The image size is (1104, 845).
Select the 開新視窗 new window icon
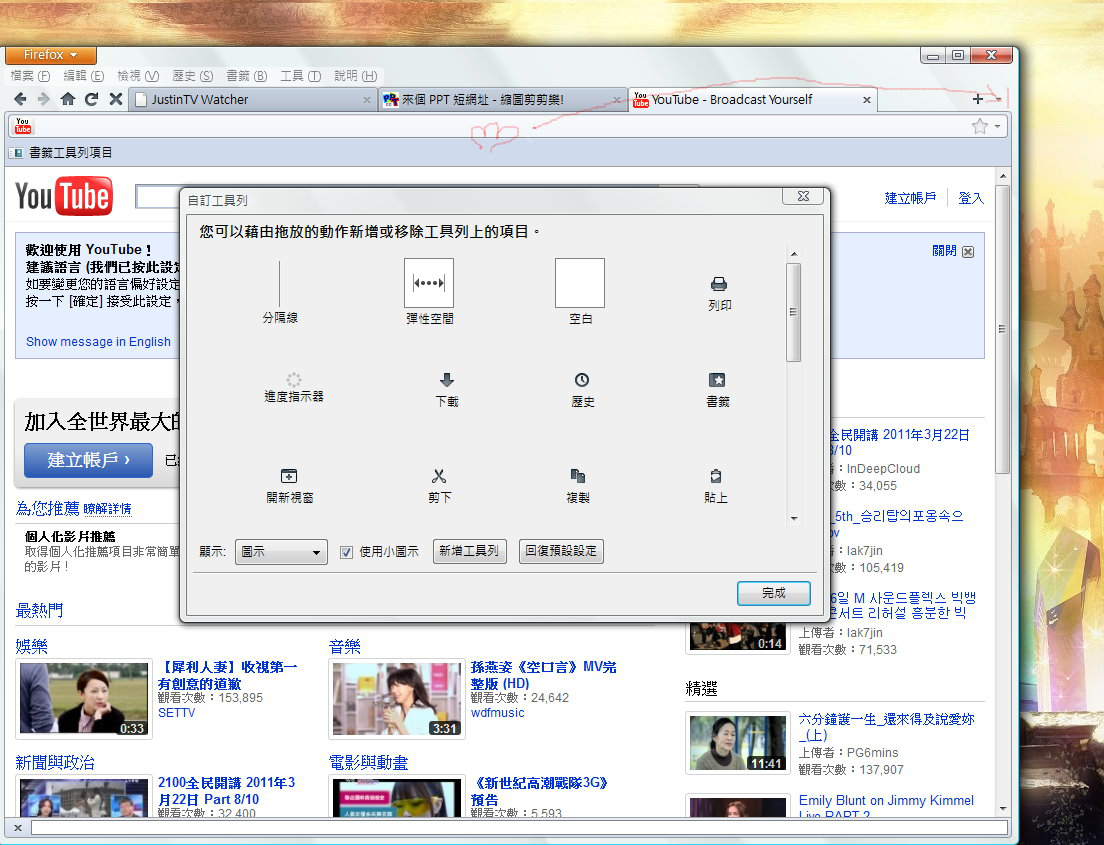[x=289, y=476]
